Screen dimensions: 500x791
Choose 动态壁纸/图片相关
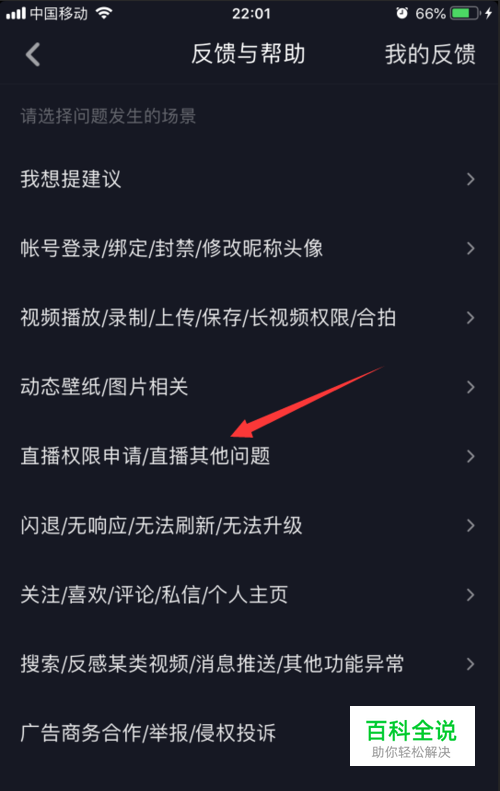250,387
